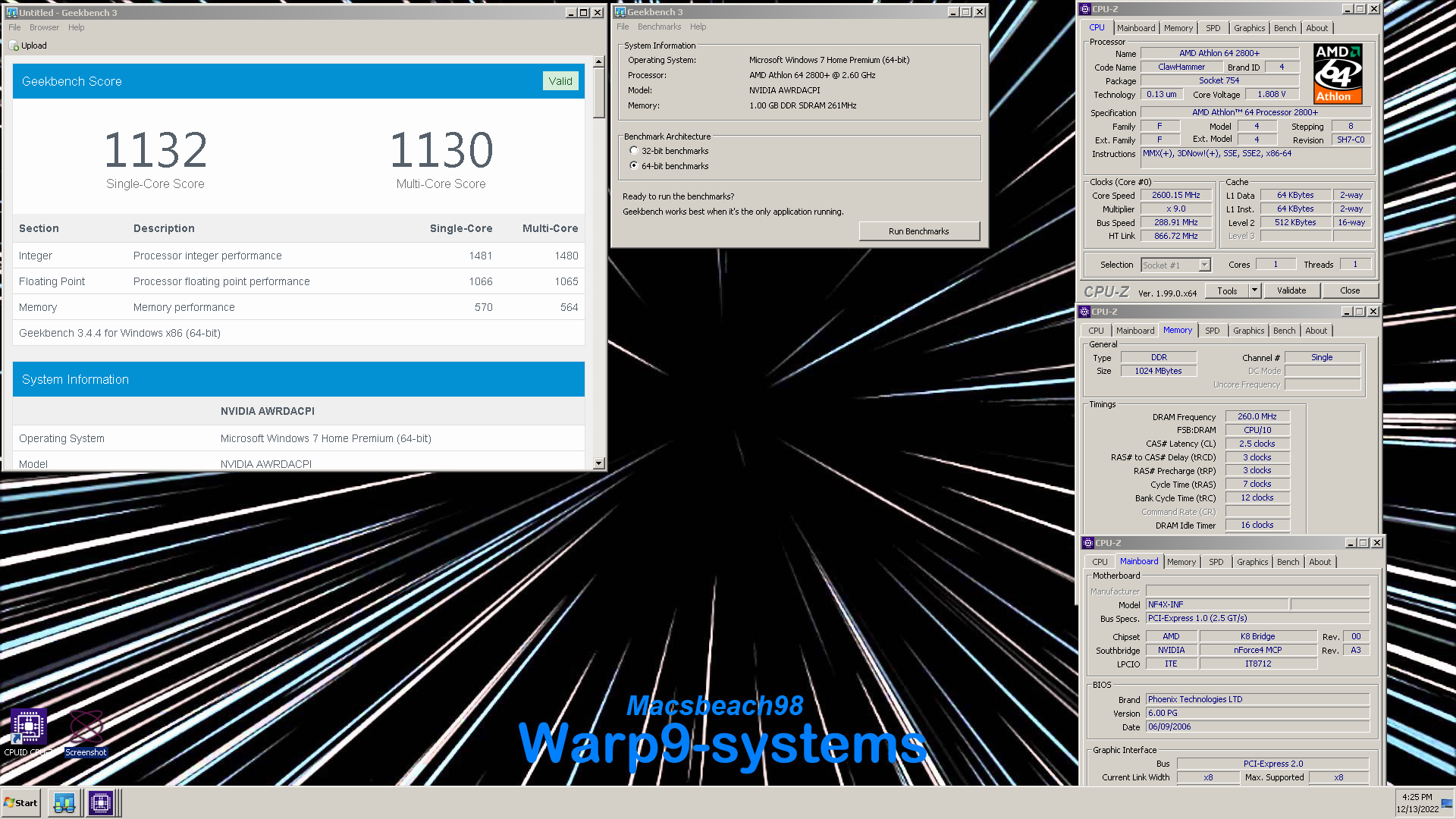Open About tab in top CPU-Z window
Screen dimensions: 1456x819
(1316, 28)
